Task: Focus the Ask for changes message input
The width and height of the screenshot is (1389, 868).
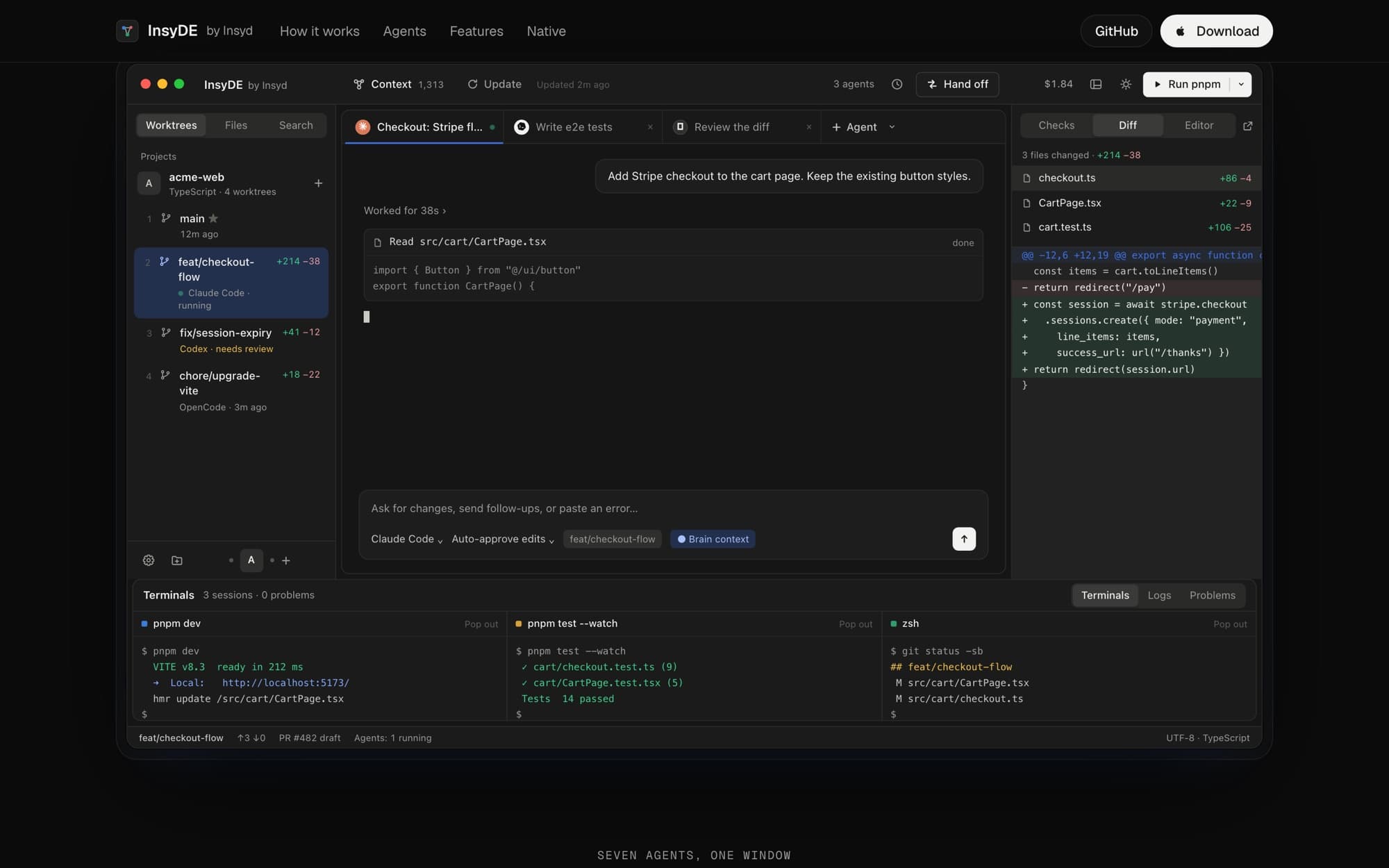Action: 672,508
